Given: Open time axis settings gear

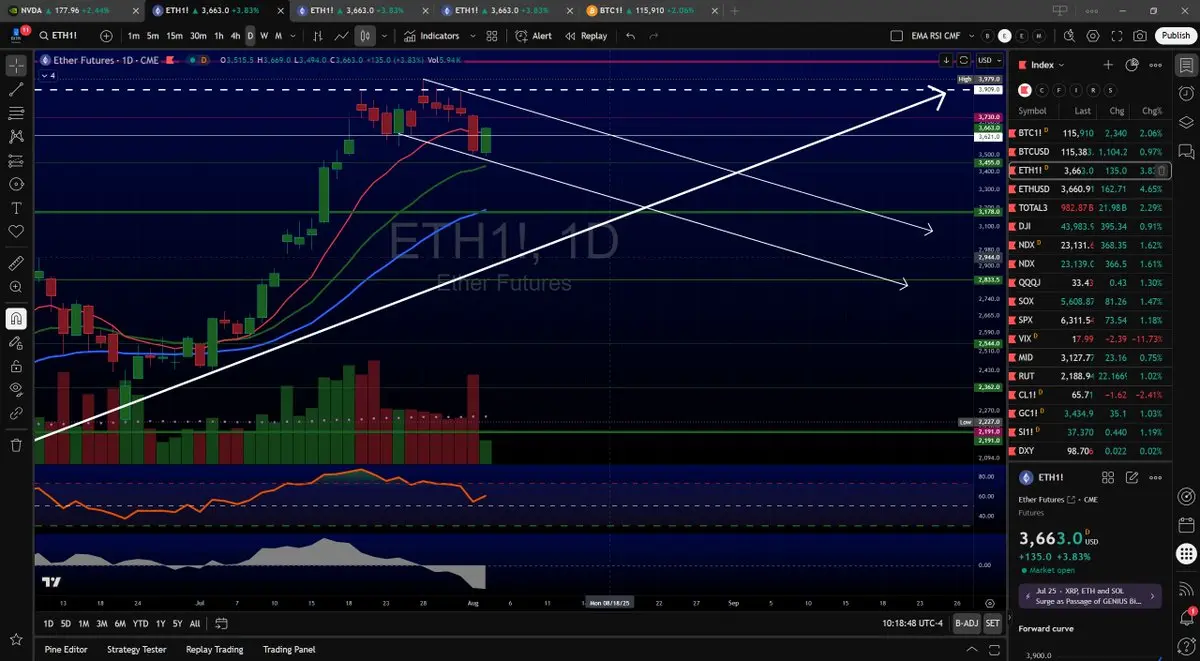Looking at the screenshot, I should (x=990, y=604).
